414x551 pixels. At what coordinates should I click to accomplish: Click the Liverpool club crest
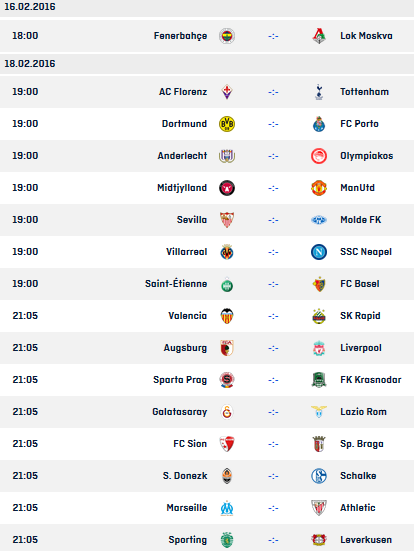coord(319,348)
